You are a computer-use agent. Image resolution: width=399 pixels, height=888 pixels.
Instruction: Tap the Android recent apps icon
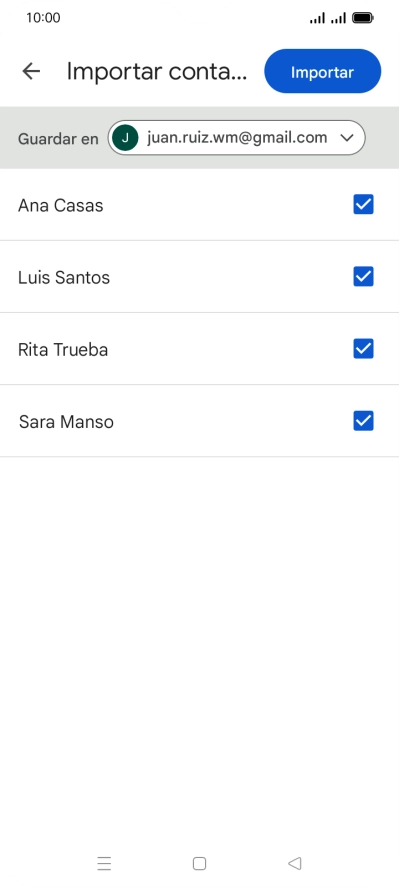[104, 864]
